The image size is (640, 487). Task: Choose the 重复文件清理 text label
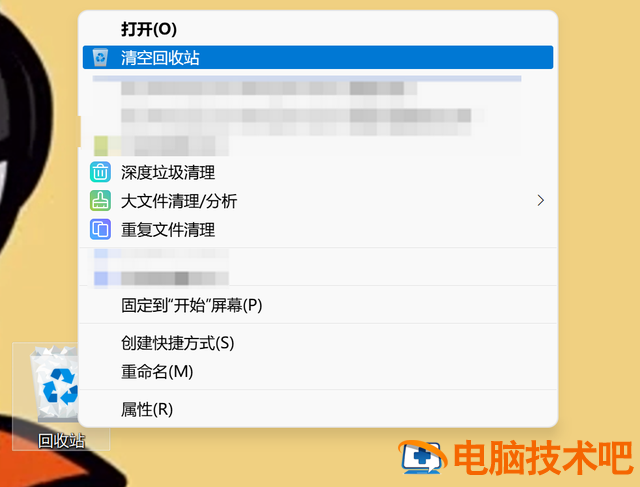tap(168, 229)
